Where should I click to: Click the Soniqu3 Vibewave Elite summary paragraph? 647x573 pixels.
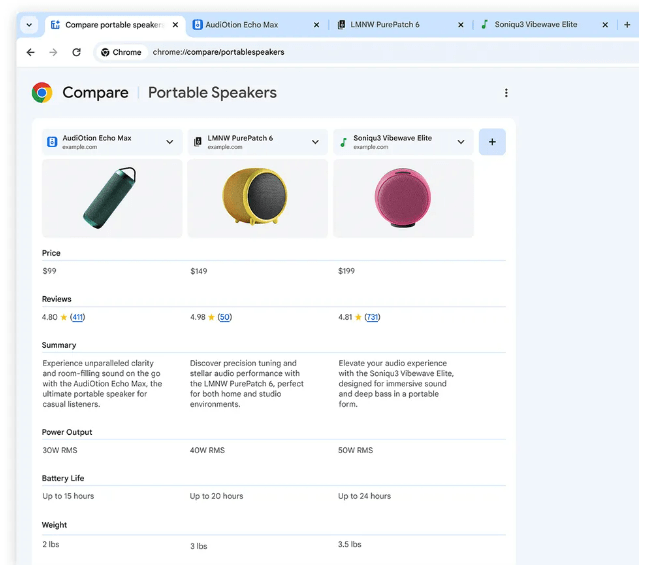396,384
